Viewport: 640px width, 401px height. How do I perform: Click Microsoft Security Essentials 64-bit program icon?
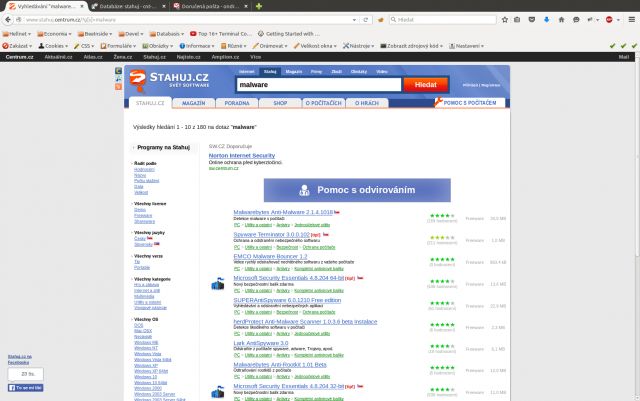(x=217, y=284)
